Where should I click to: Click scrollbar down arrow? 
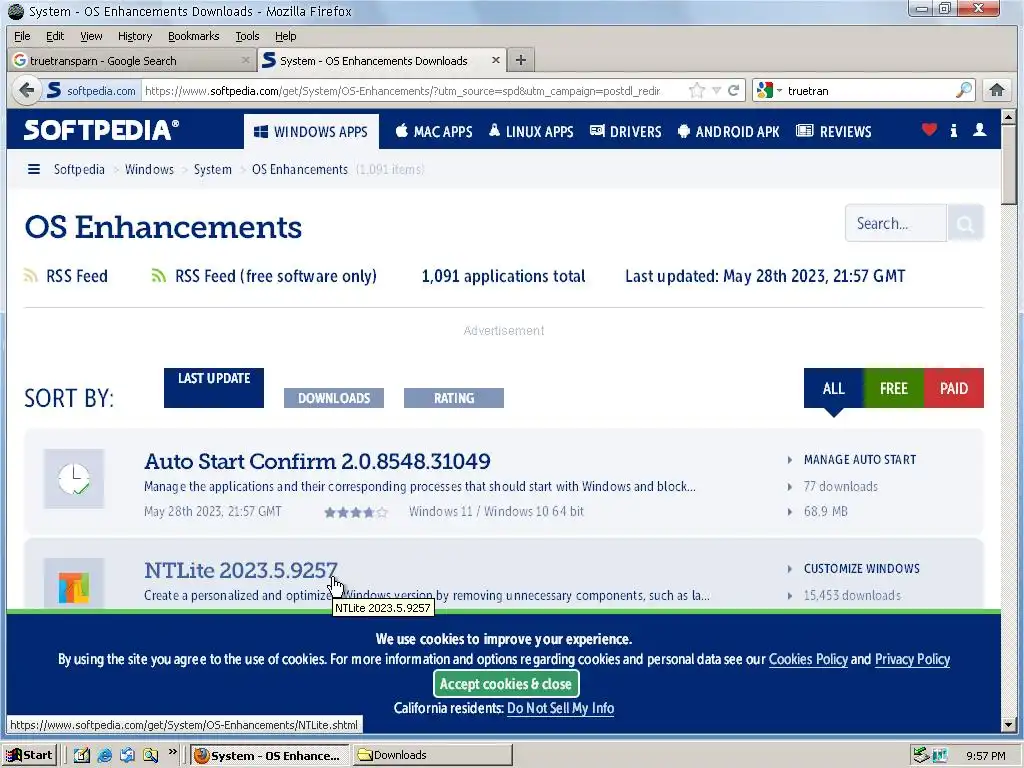pos(1008,725)
